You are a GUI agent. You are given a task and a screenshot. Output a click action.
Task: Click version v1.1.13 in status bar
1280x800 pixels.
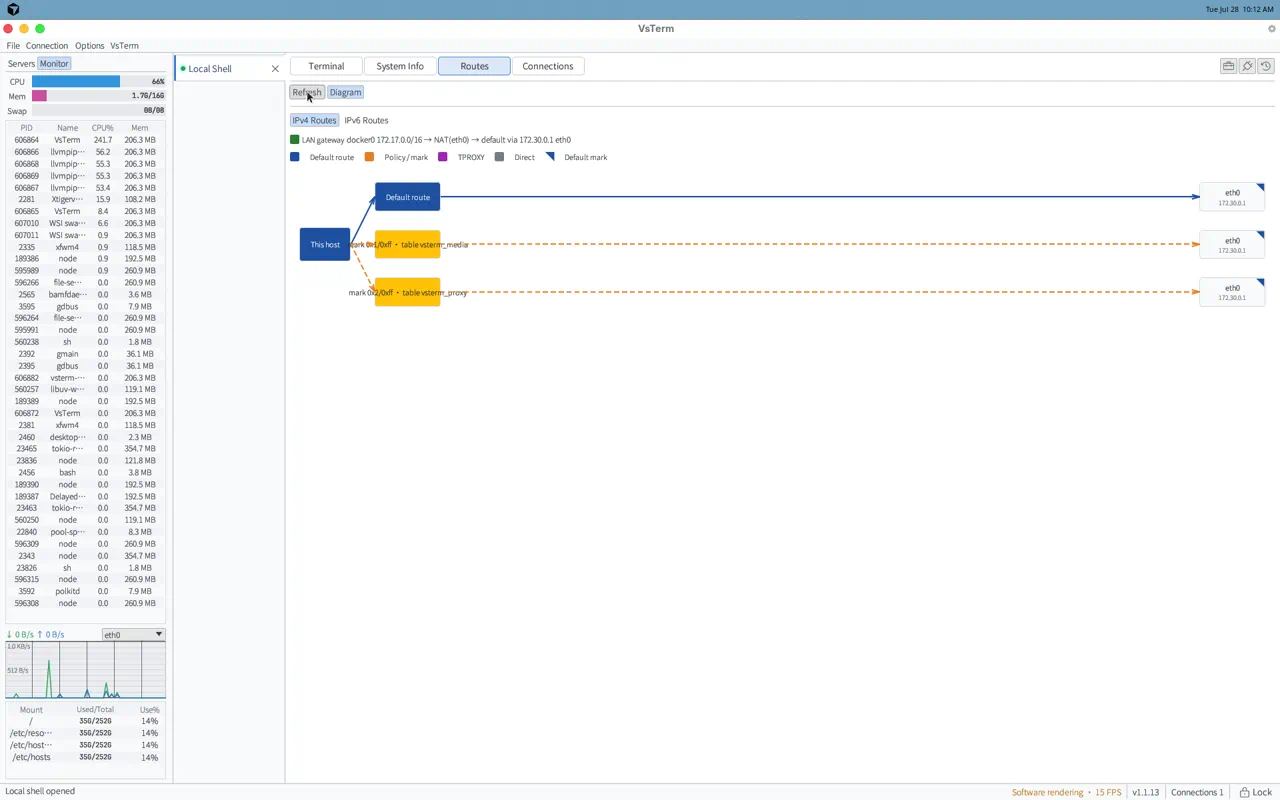[1146, 792]
